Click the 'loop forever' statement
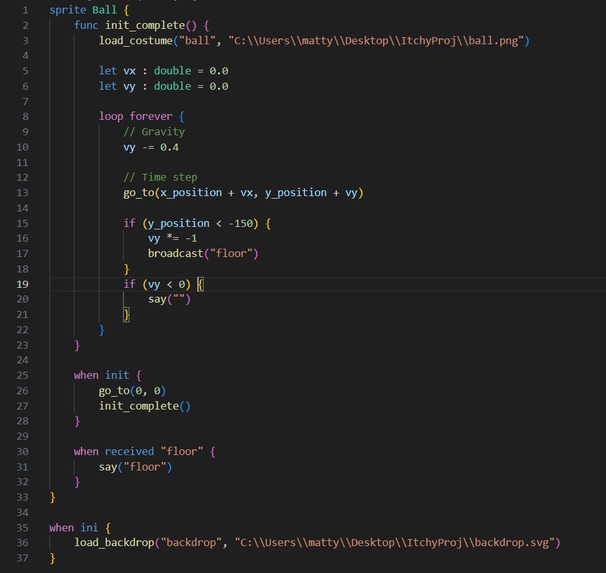The width and height of the screenshot is (606, 573). [x=136, y=116]
